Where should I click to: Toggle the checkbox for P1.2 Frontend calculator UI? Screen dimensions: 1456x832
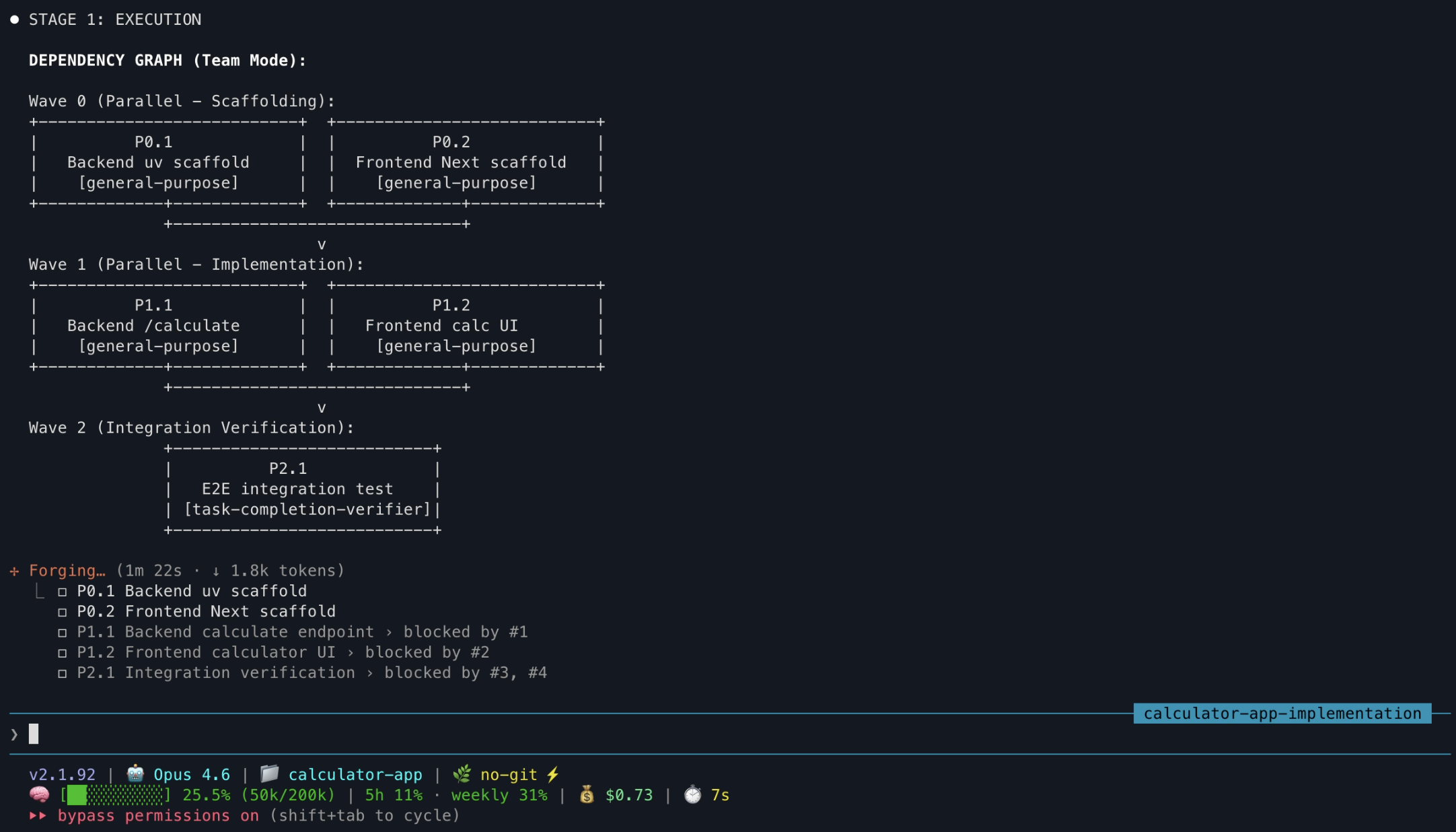coord(62,653)
